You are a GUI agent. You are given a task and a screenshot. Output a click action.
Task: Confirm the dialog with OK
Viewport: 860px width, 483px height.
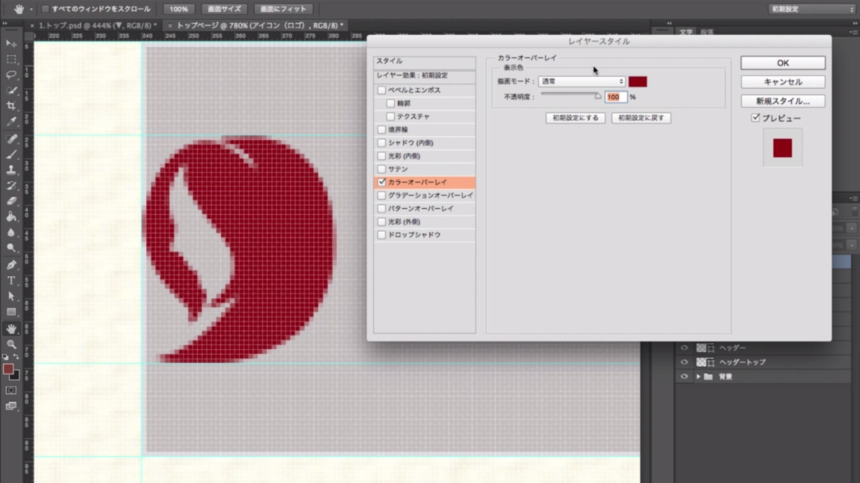tap(783, 63)
